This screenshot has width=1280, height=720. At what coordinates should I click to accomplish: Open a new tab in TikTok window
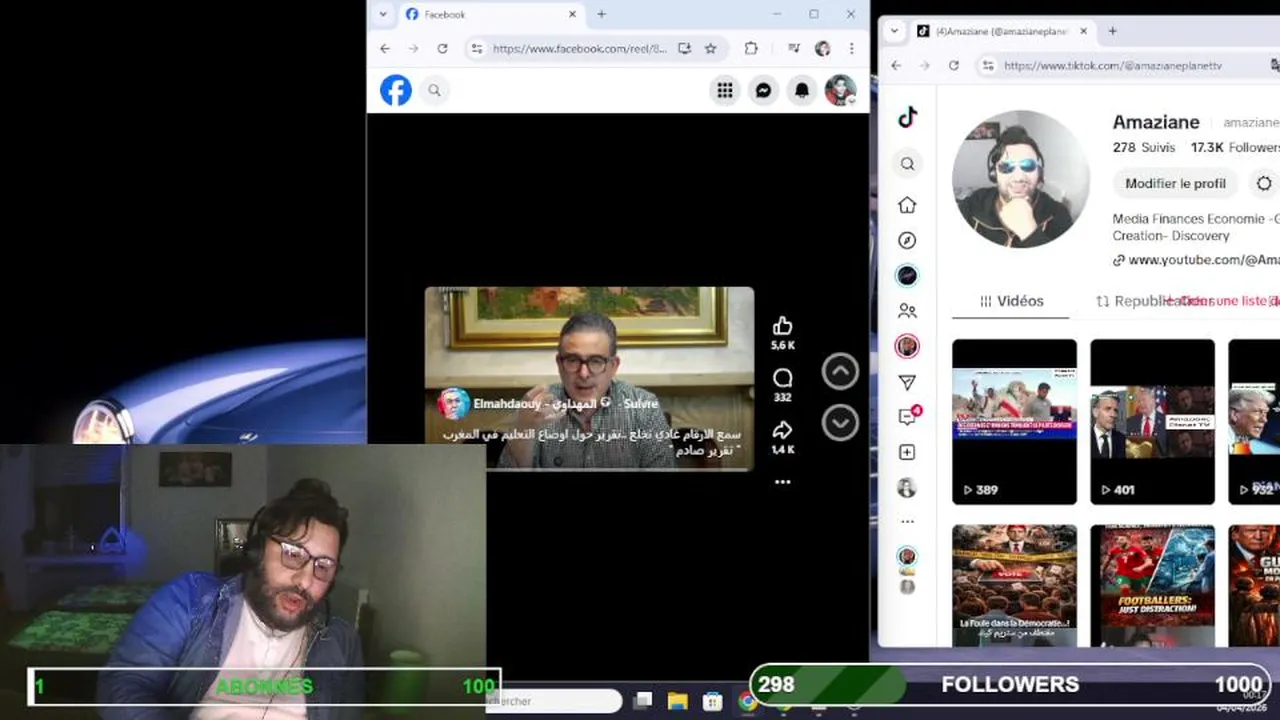[x=1112, y=31]
